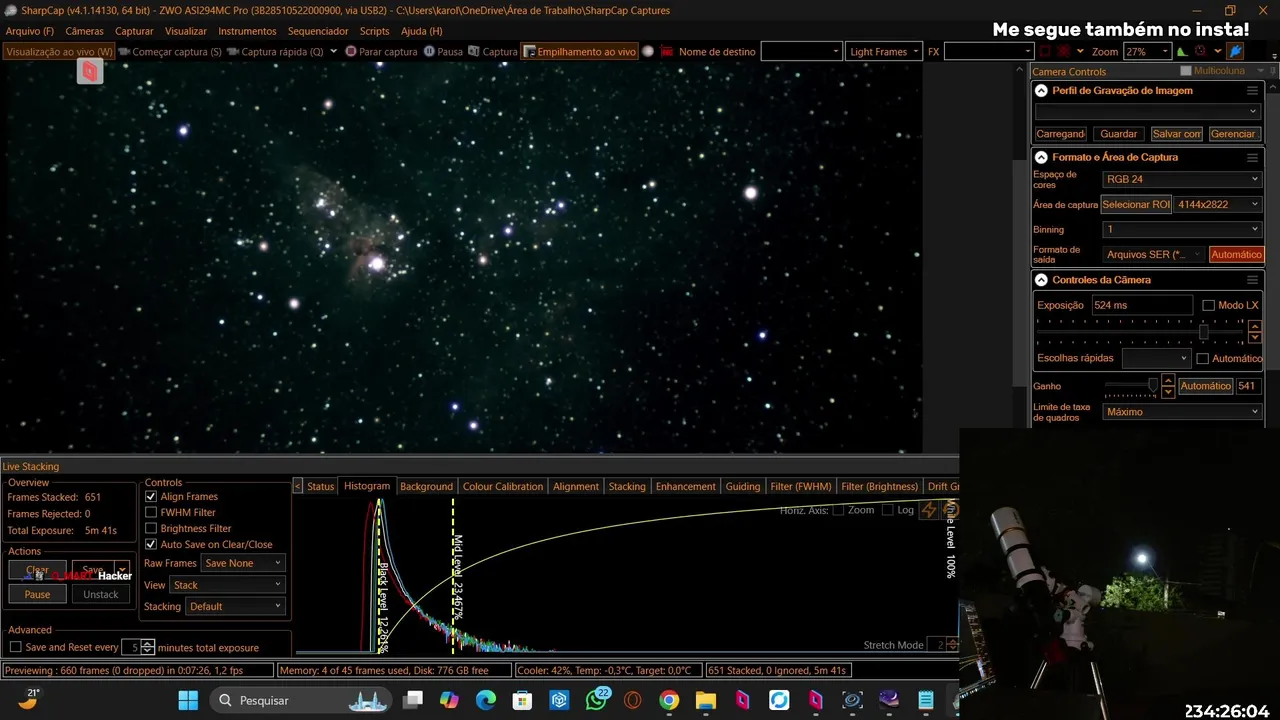1280x720 pixels.
Task: Toggle Align Frames checkbox
Action: (151, 496)
